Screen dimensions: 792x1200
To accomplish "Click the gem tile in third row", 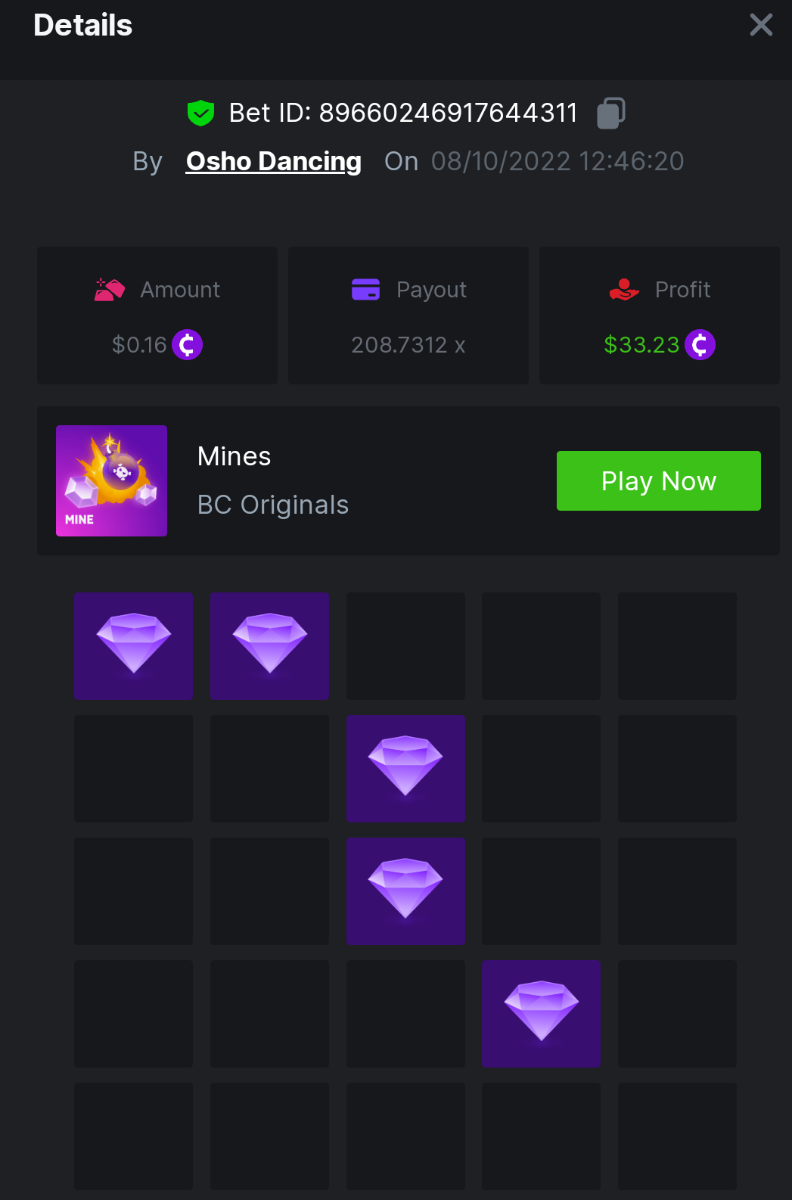I will click(405, 891).
